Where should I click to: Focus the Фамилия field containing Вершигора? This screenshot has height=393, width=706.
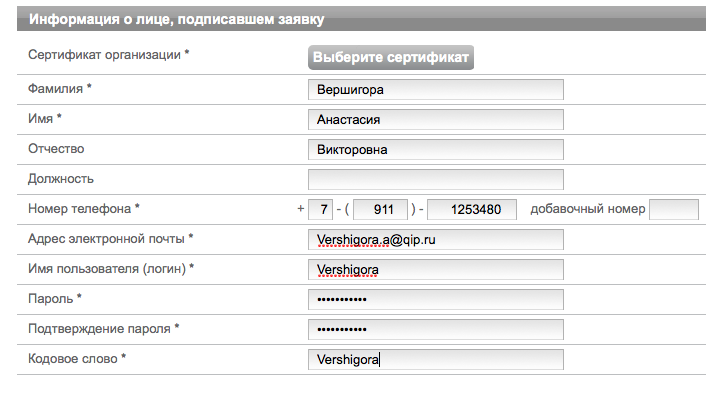click(x=435, y=90)
